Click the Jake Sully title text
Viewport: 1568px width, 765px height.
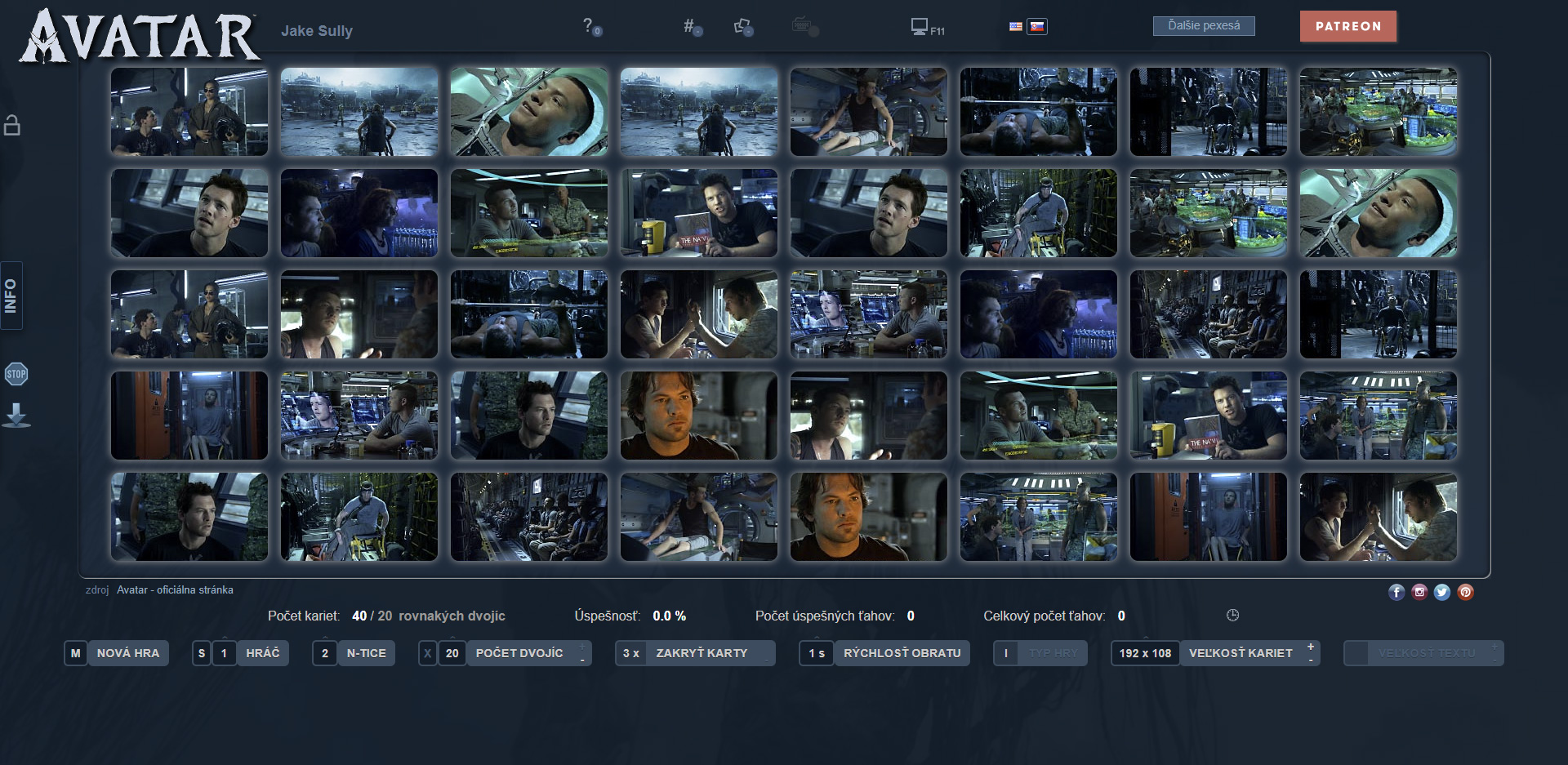pyautogui.click(x=317, y=31)
